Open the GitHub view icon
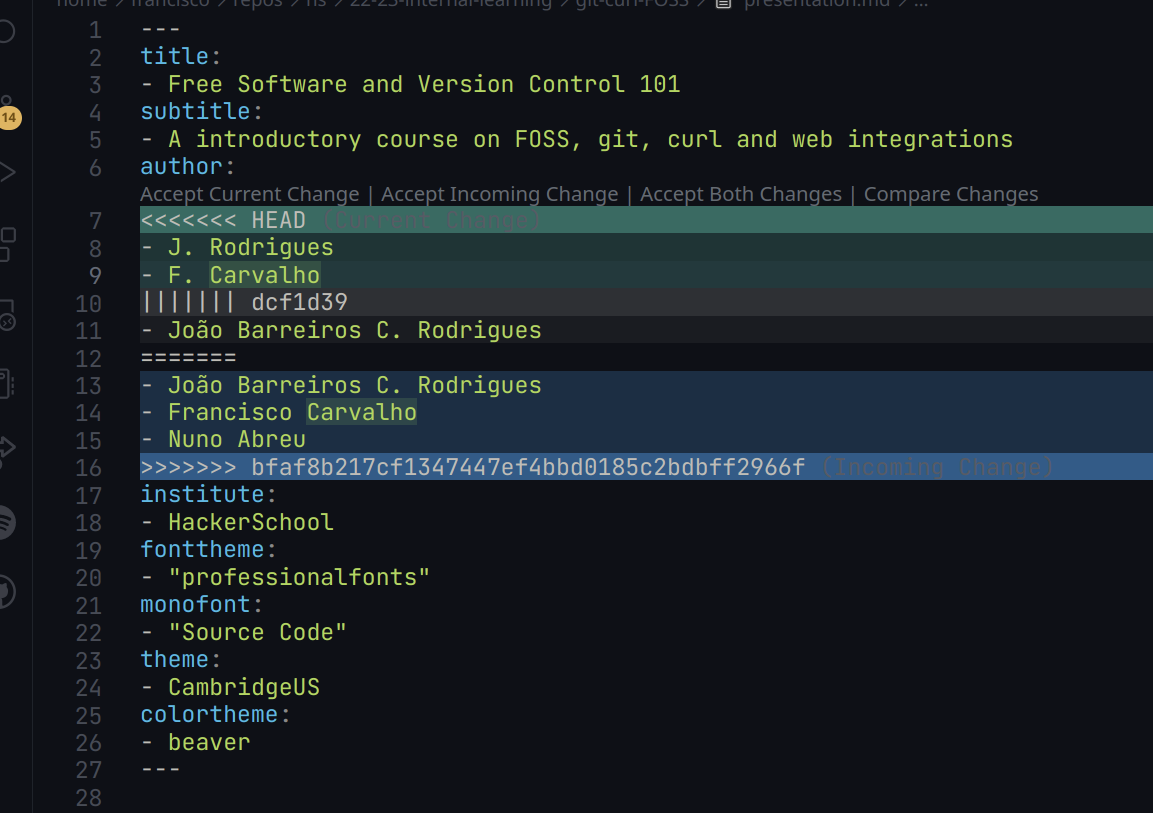The height and width of the screenshot is (813, 1153). tap(7, 592)
